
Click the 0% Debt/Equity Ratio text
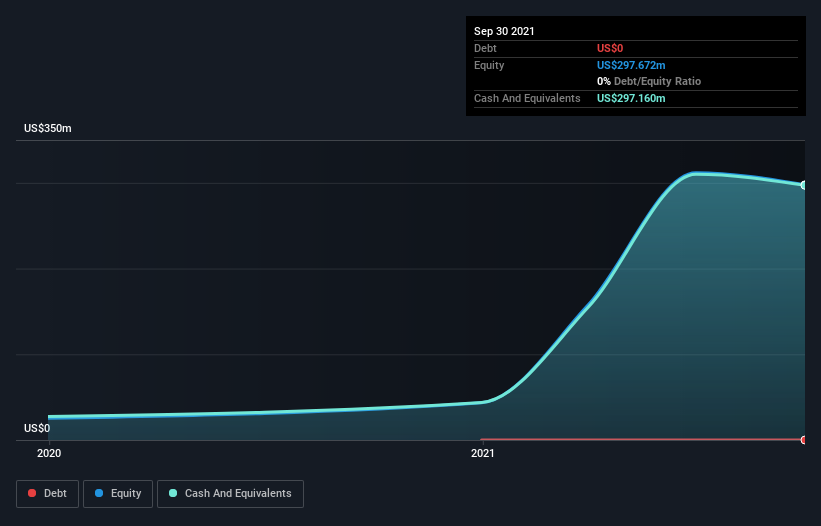649,81
